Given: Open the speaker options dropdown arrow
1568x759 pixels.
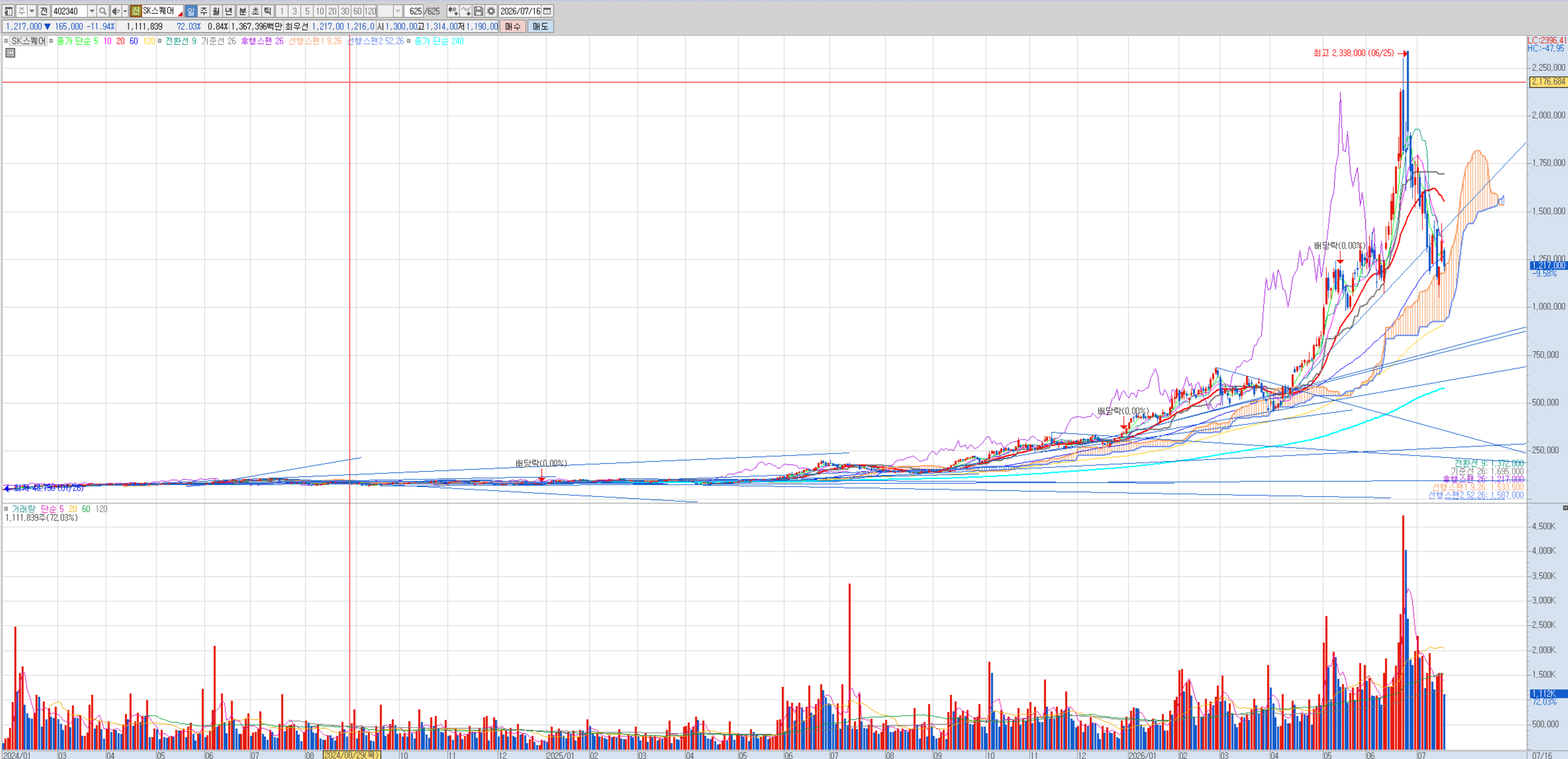Looking at the screenshot, I should point(125,11).
